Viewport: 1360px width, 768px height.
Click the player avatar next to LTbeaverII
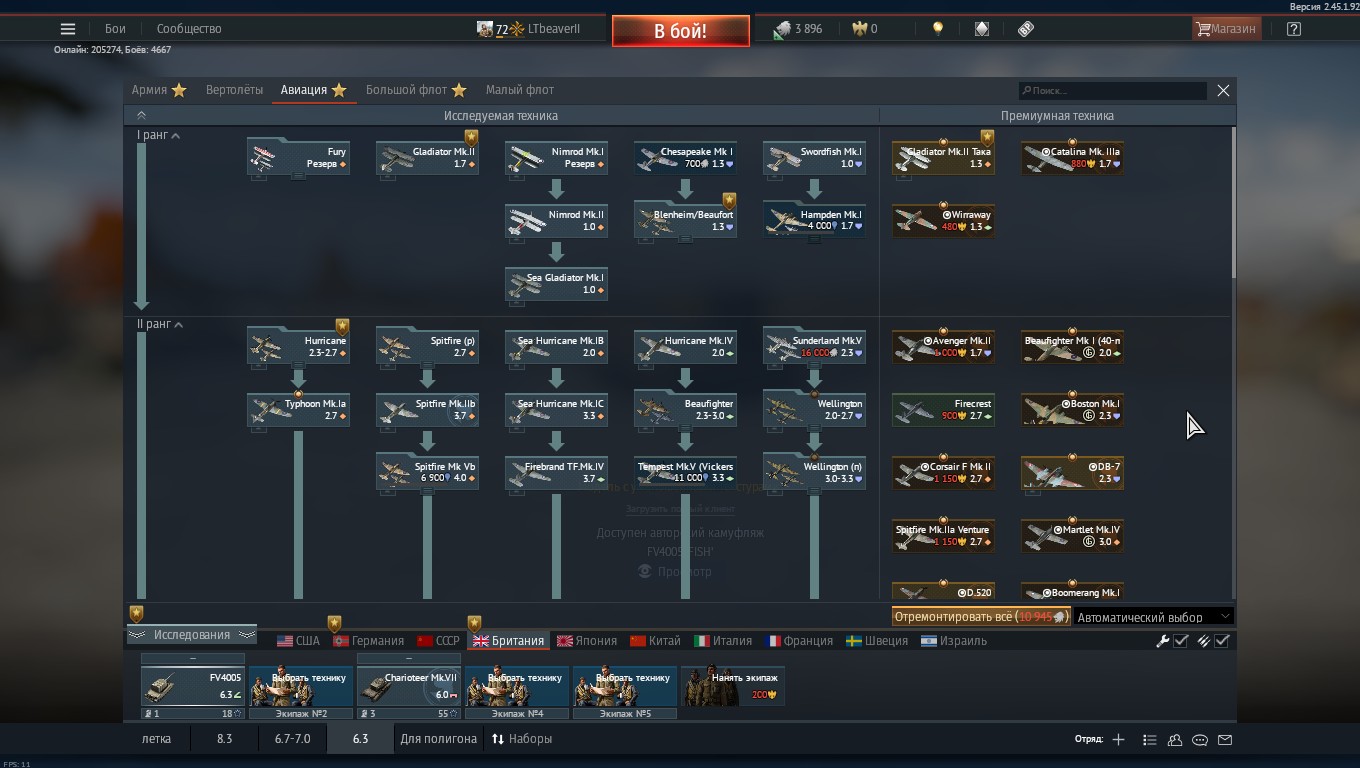[485, 29]
